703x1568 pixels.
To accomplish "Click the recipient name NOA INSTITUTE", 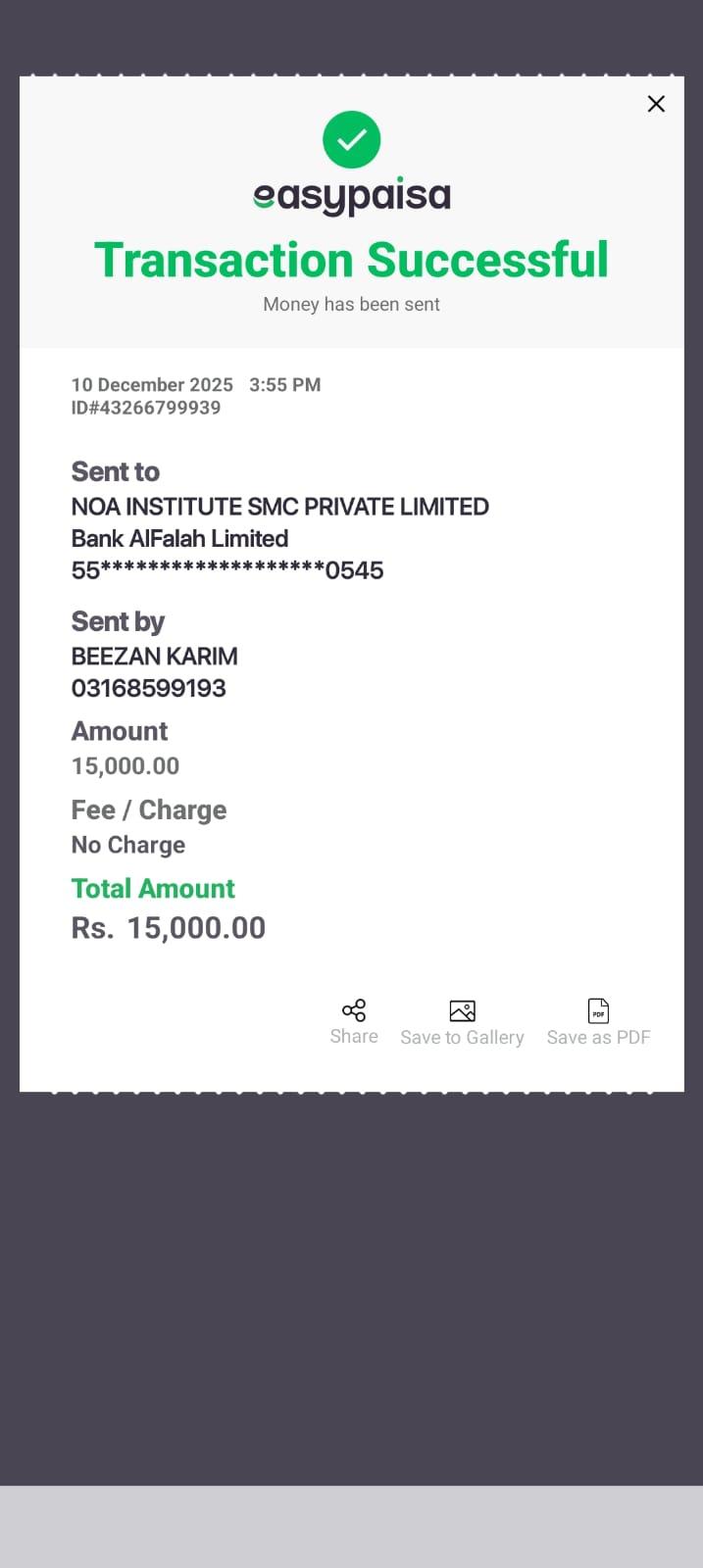I will click(x=279, y=507).
